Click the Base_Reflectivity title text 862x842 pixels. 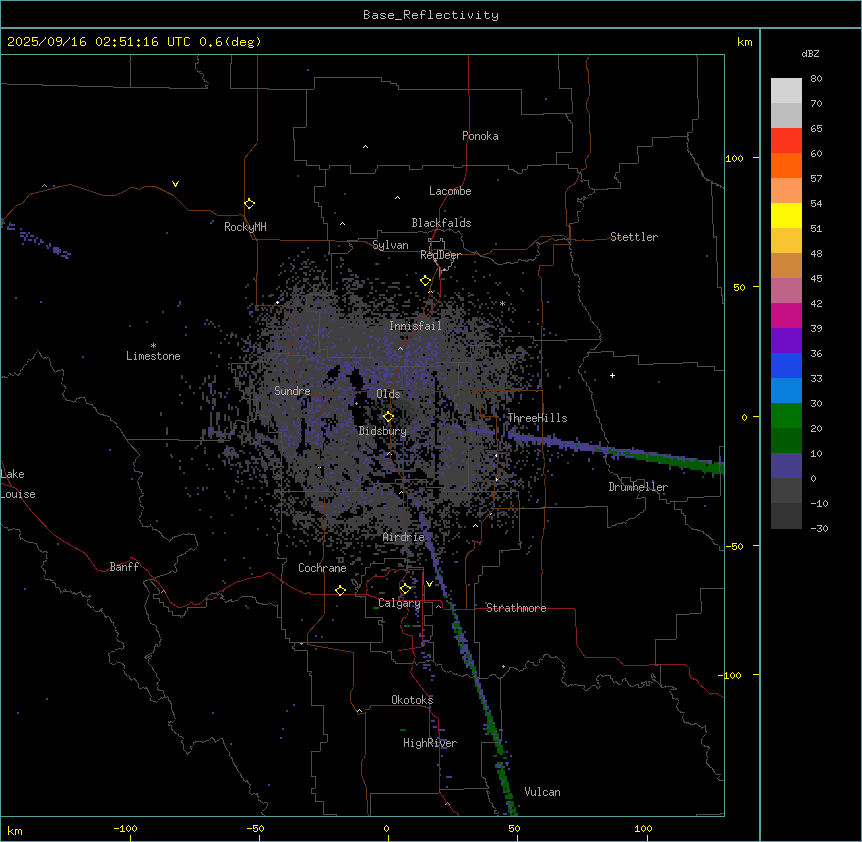(x=431, y=15)
